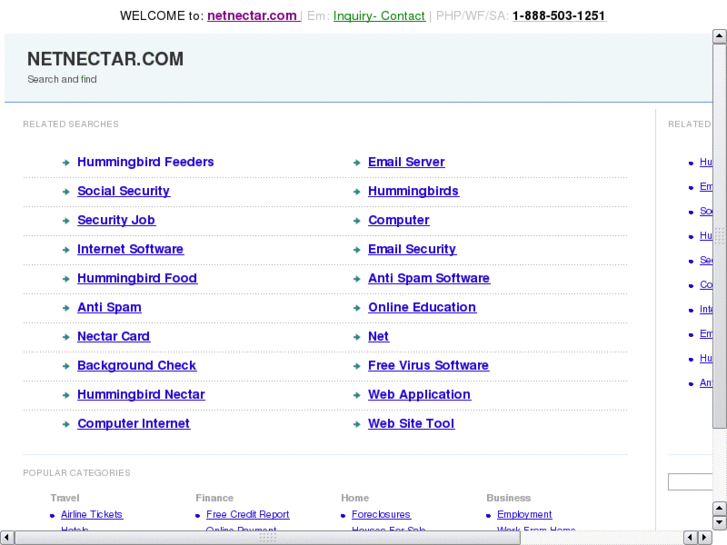Viewport: 727px width, 545px height.
Task: Open the Background Check link
Action: point(136,365)
